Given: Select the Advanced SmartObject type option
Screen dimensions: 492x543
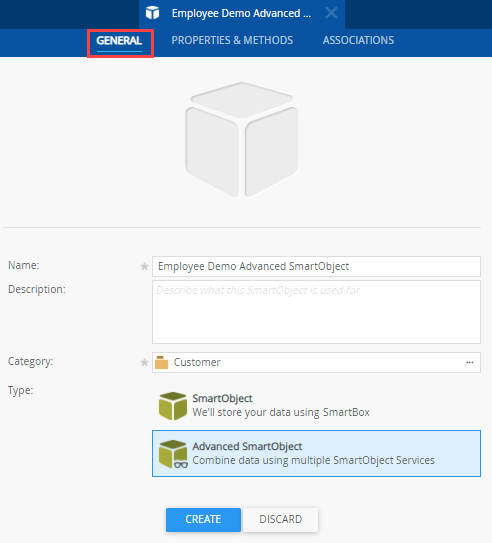Looking at the screenshot, I should tap(316, 453).
